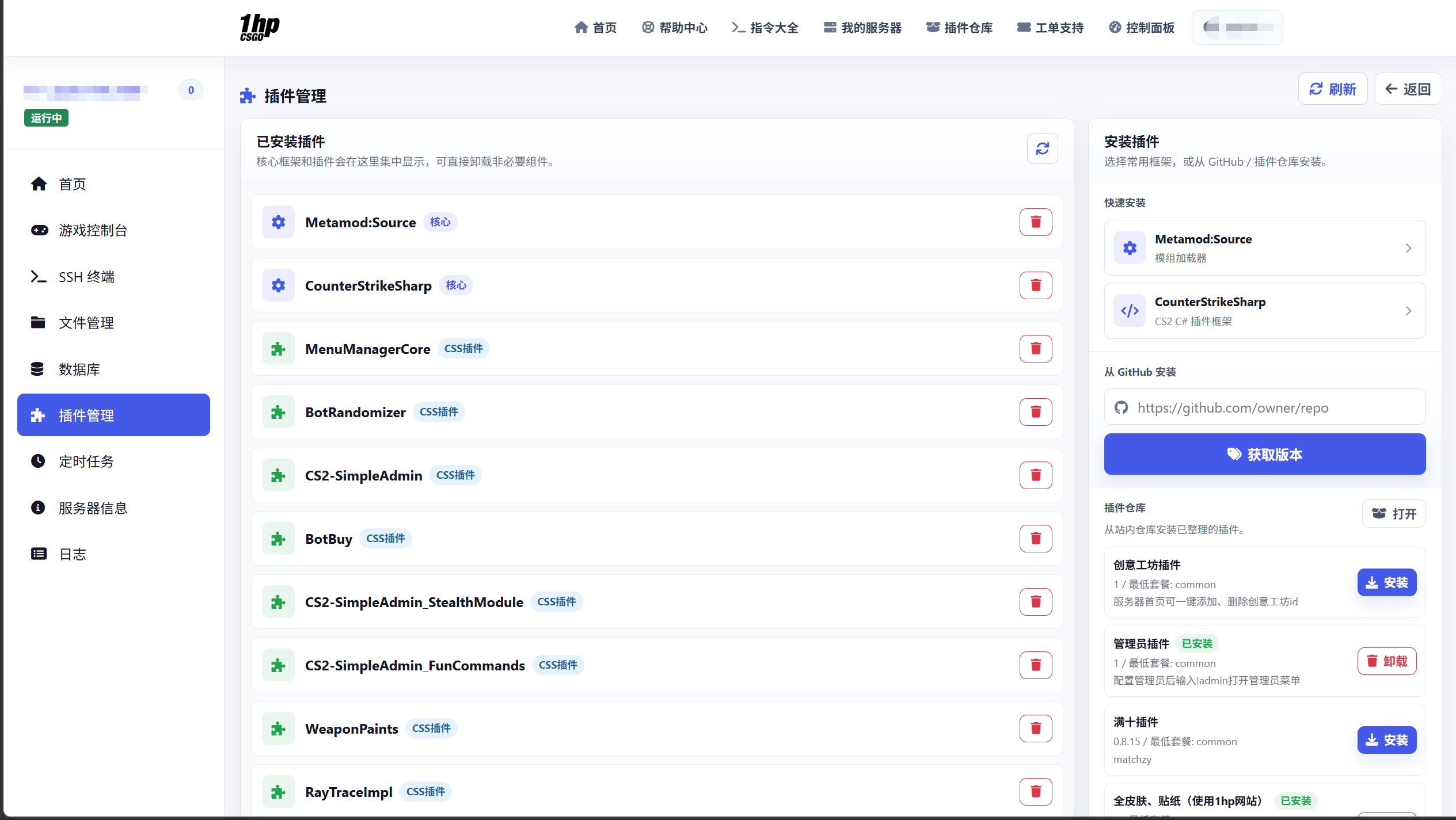Go to 指令大全 command list

pos(765,28)
